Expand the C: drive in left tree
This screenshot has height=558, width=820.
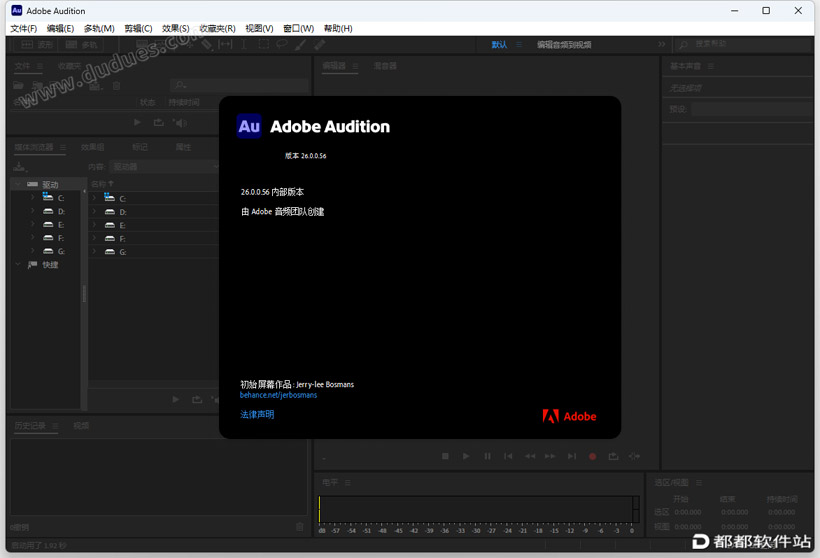[x=32, y=198]
